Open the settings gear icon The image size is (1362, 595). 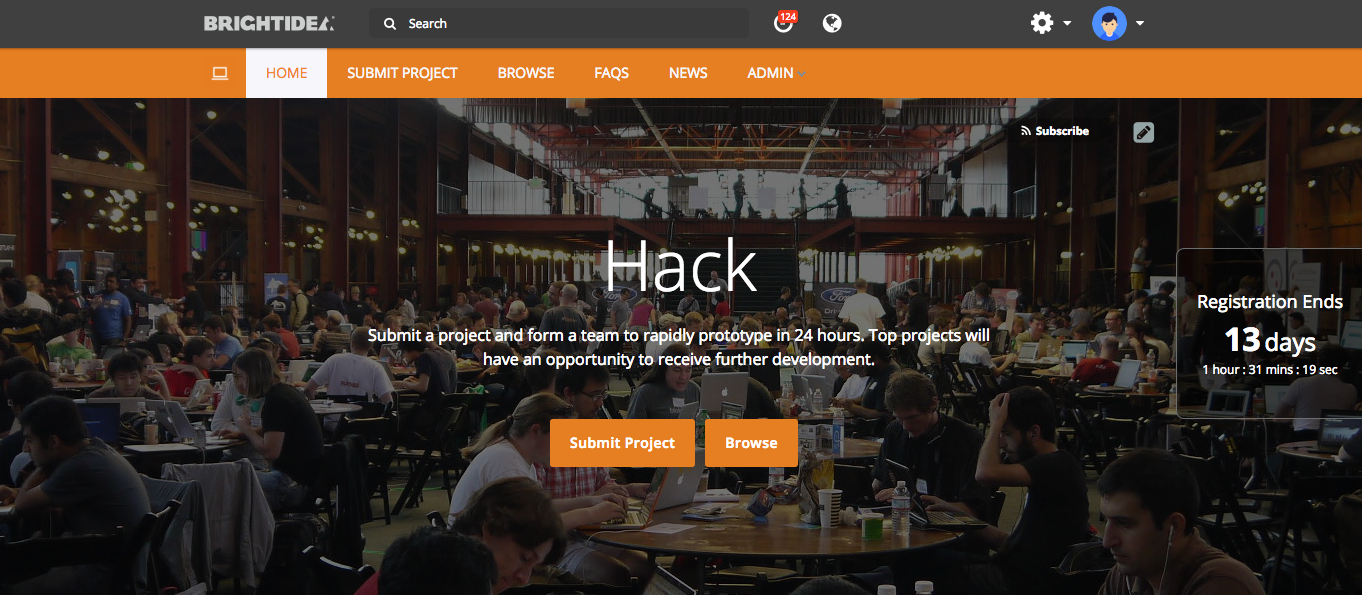pyautogui.click(x=1042, y=22)
